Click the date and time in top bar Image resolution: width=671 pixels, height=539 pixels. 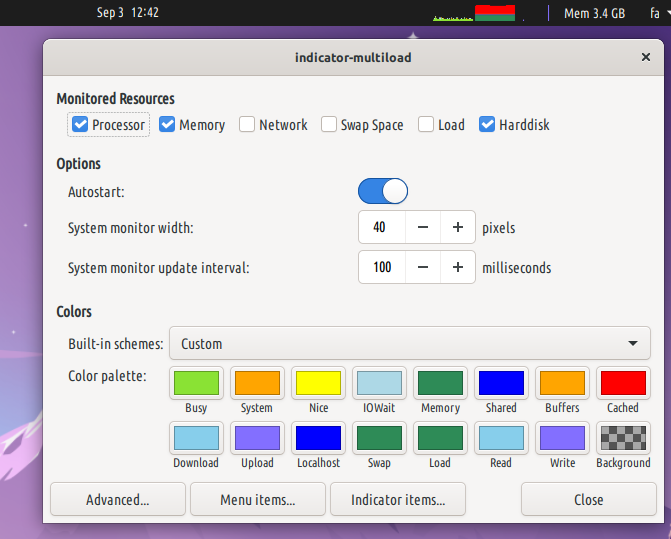(x=128, y=13)
